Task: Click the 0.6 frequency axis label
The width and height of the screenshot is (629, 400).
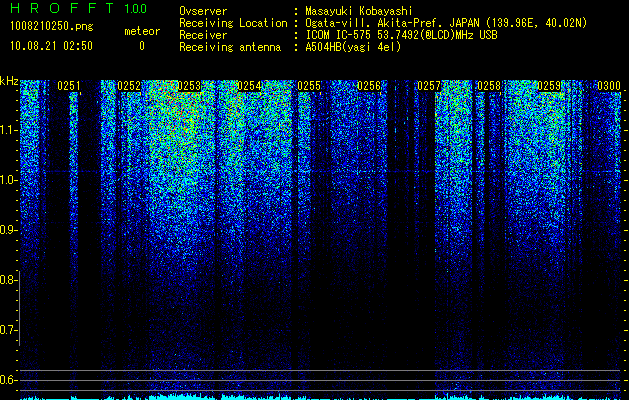Action: pyautogui.click(x=8, y=380)
